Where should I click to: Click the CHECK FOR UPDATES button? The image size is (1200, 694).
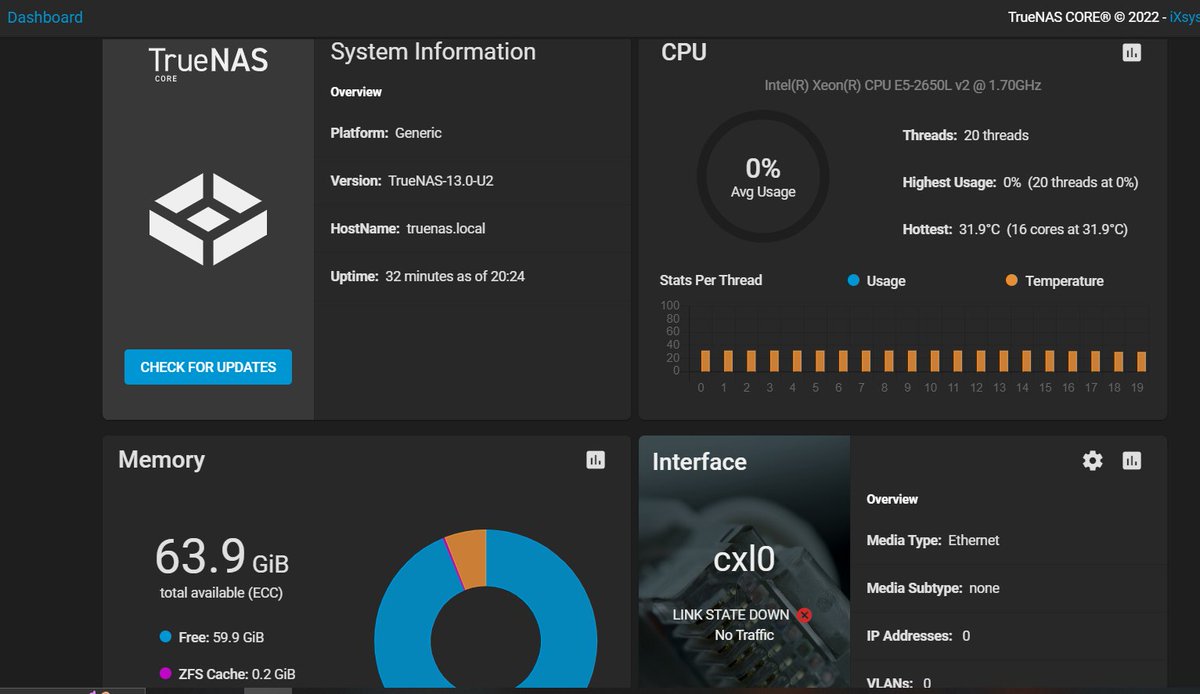pos(207,367)
